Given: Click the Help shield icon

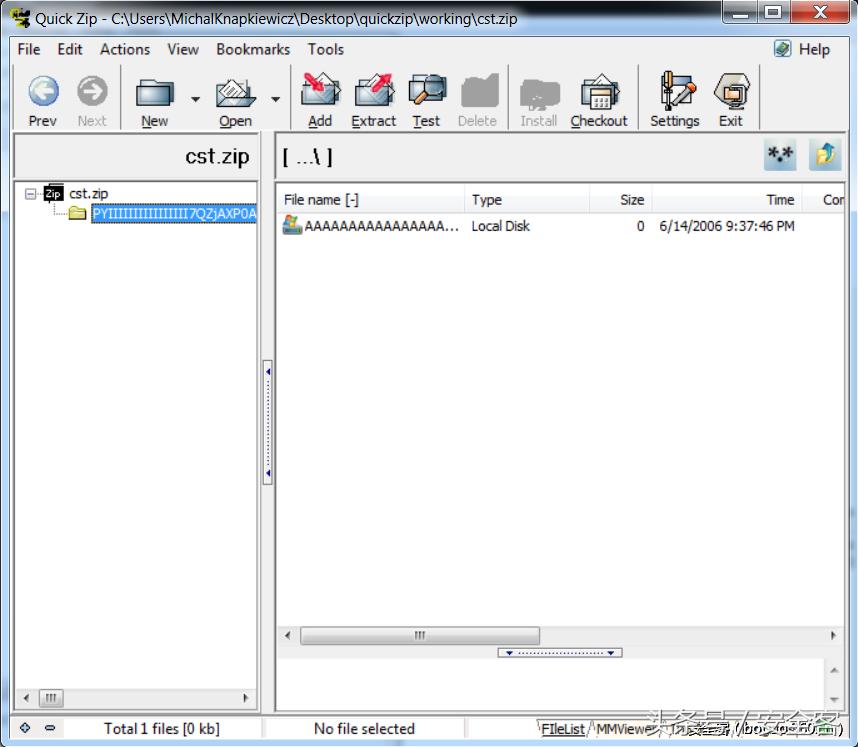Looking at the screenshot, I should click(782, 49).
